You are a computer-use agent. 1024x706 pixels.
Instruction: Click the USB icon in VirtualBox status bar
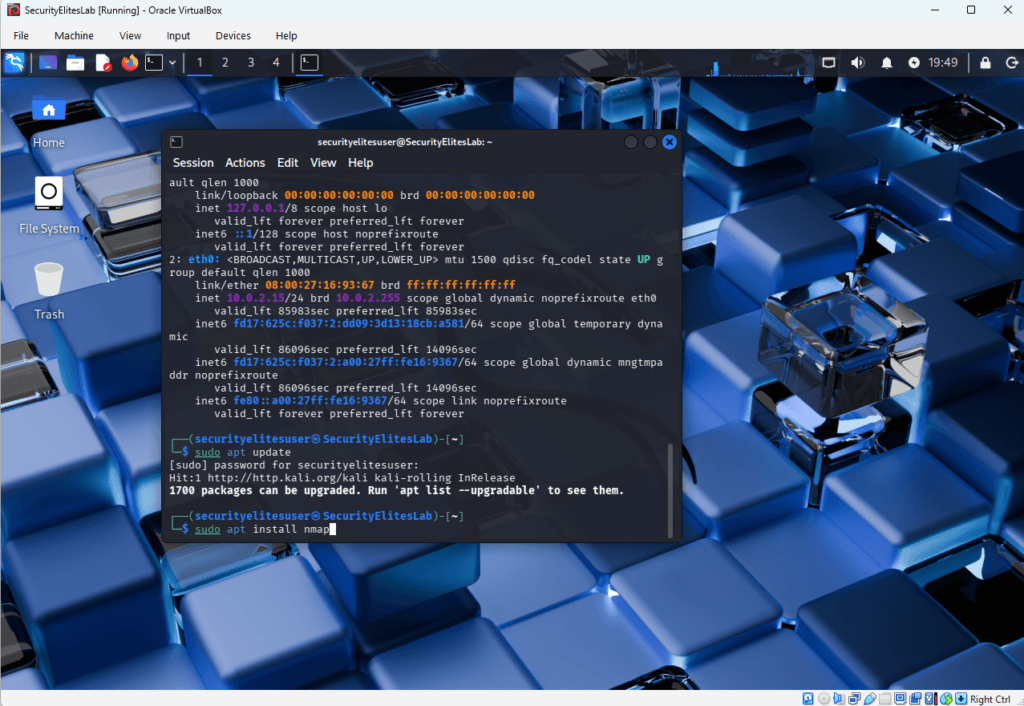point(870,698)
